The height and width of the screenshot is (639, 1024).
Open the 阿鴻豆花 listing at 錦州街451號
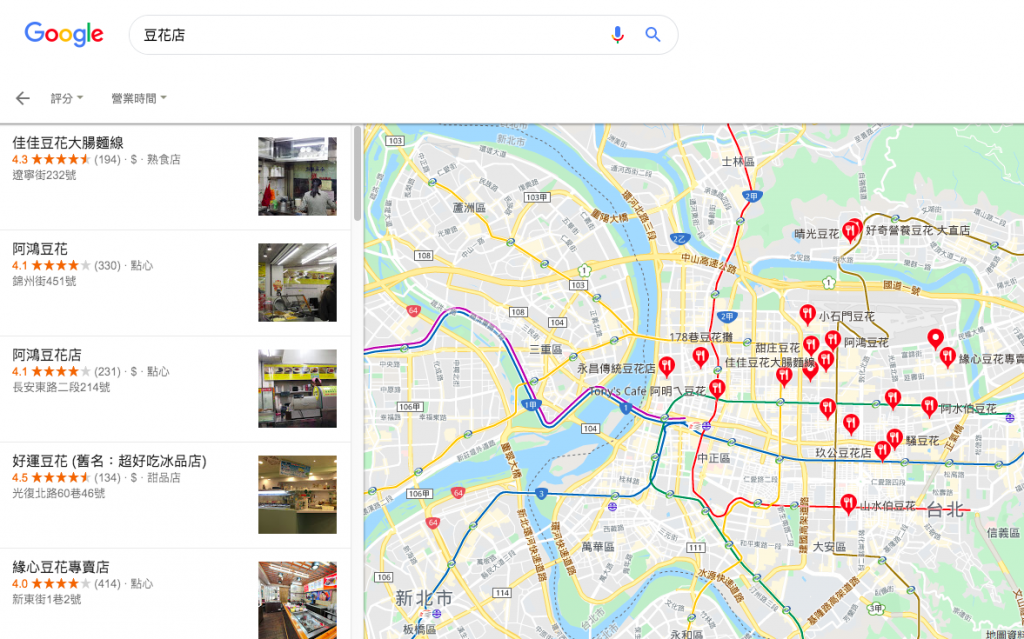(40, 249)
